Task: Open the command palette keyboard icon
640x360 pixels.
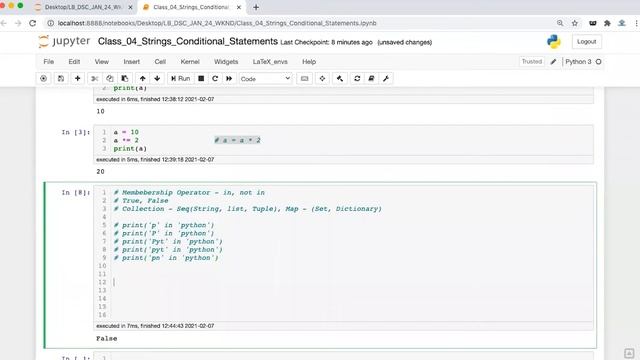Action: tap(304, 78)
